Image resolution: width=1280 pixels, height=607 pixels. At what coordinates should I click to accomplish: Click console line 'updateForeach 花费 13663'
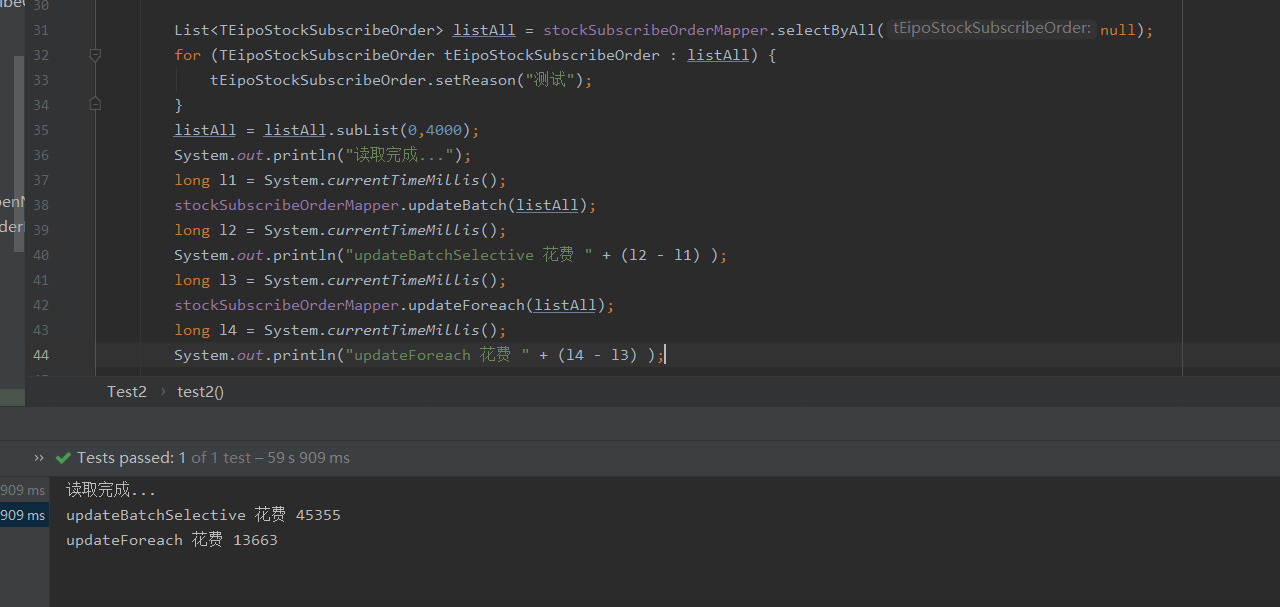click(x=172, y=540)
